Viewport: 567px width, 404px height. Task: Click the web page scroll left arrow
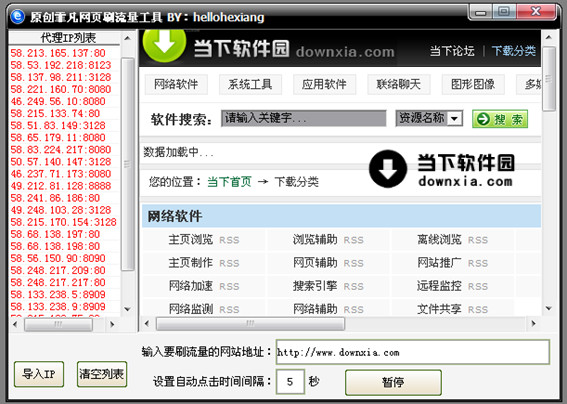tap(147, 323)
